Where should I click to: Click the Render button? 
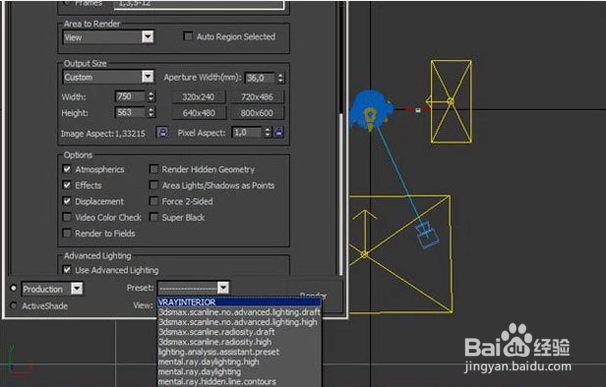(x=313, y=295)
